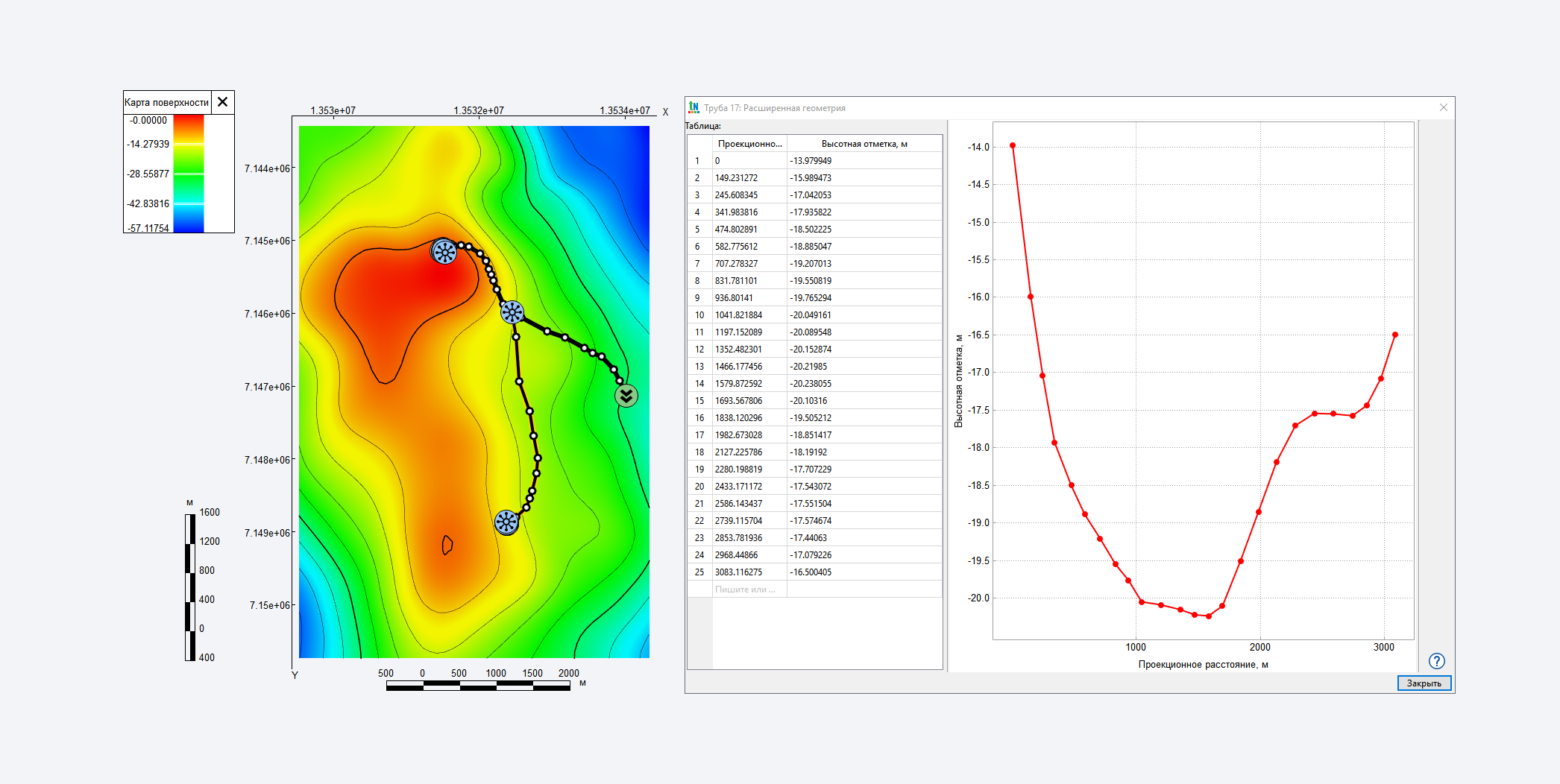Select table cell 1693.567806

pyautogui.click(x=749, y=401)
